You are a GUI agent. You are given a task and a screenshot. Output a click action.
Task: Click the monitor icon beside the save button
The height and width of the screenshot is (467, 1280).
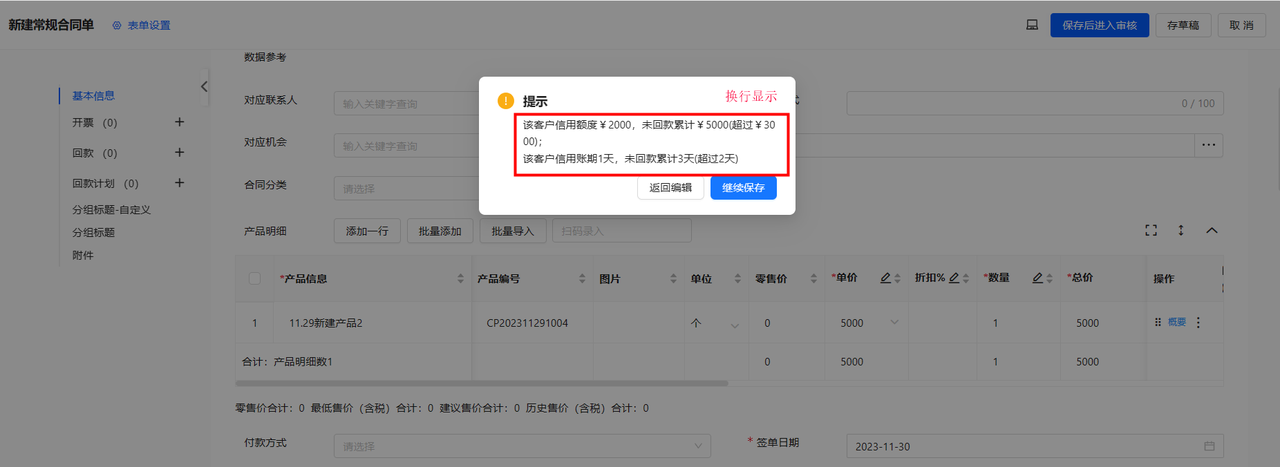point(1032,25)
